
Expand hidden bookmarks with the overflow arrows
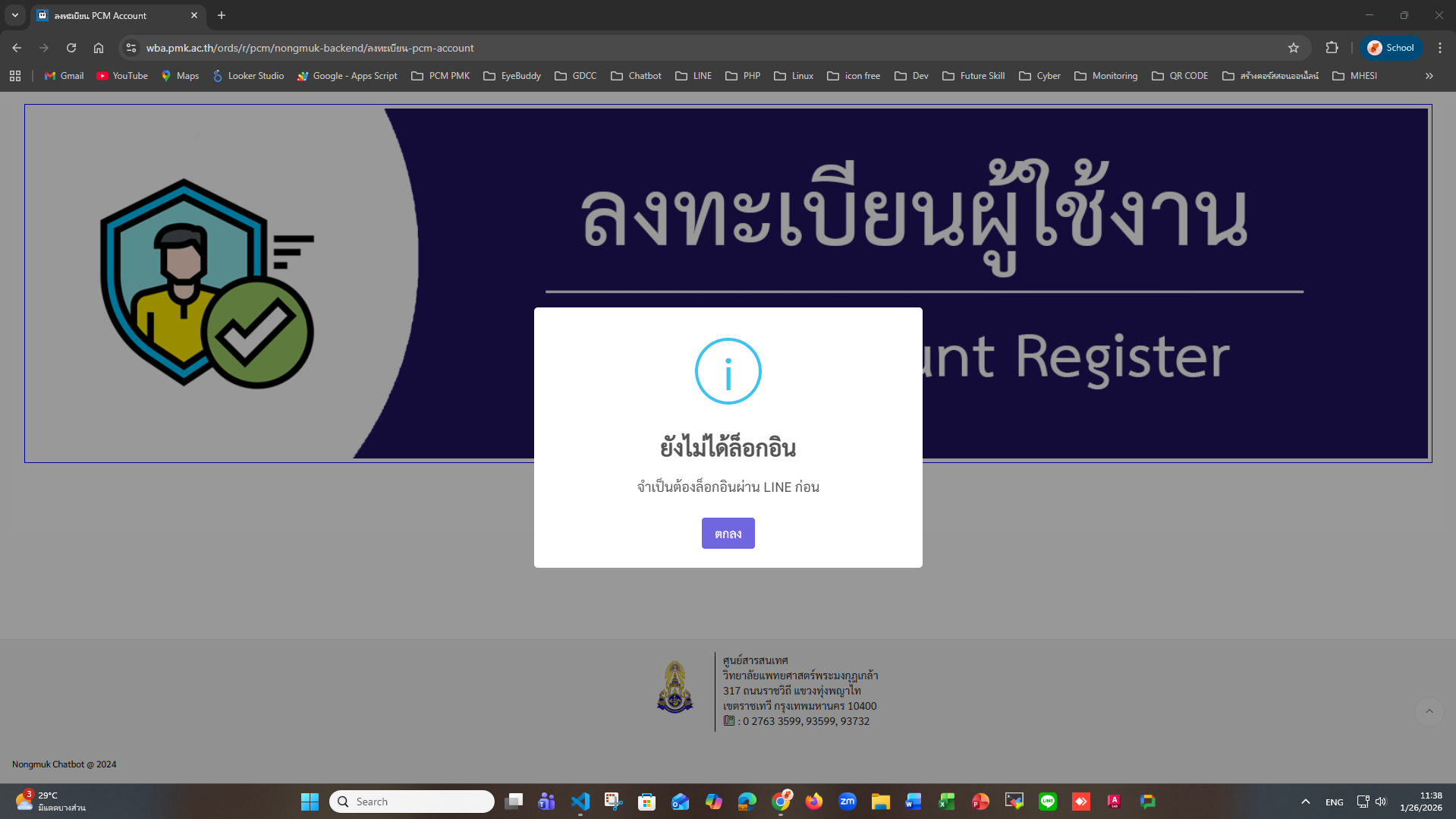tap(1429, 75)
